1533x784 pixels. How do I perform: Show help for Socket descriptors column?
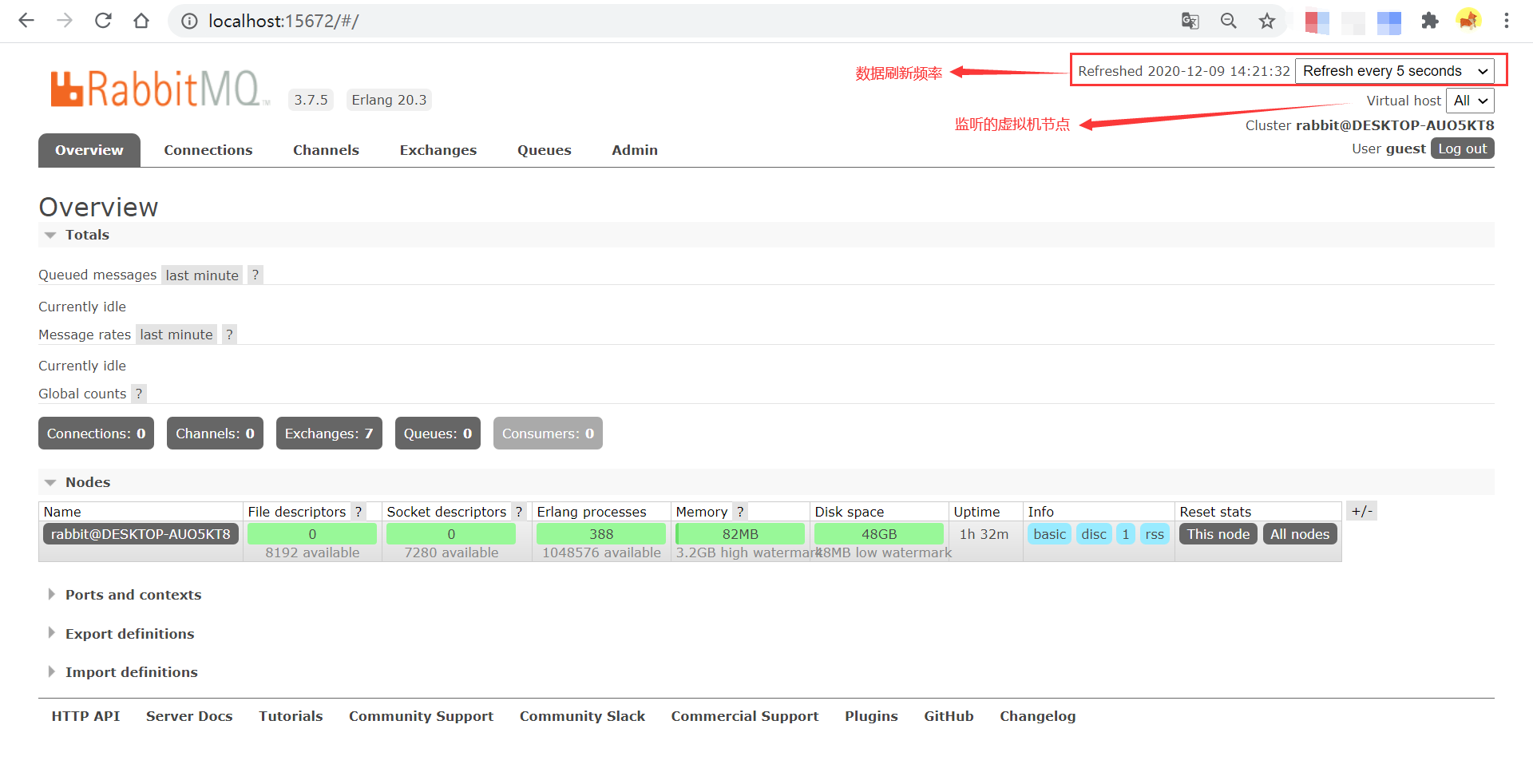coord(519,512)
